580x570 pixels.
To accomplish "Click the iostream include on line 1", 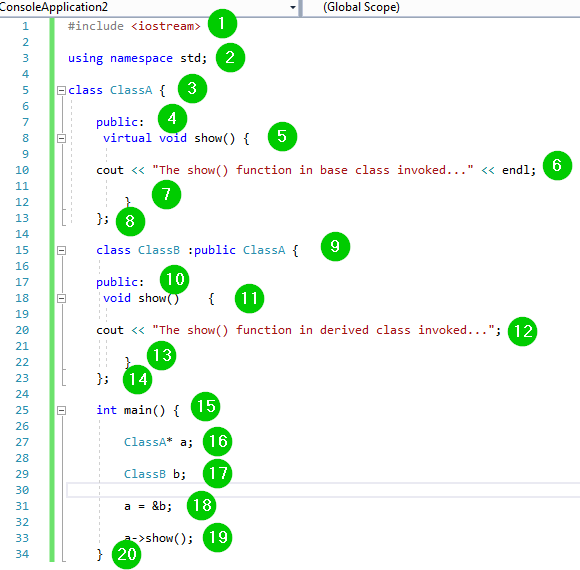I will pos(165,26).
